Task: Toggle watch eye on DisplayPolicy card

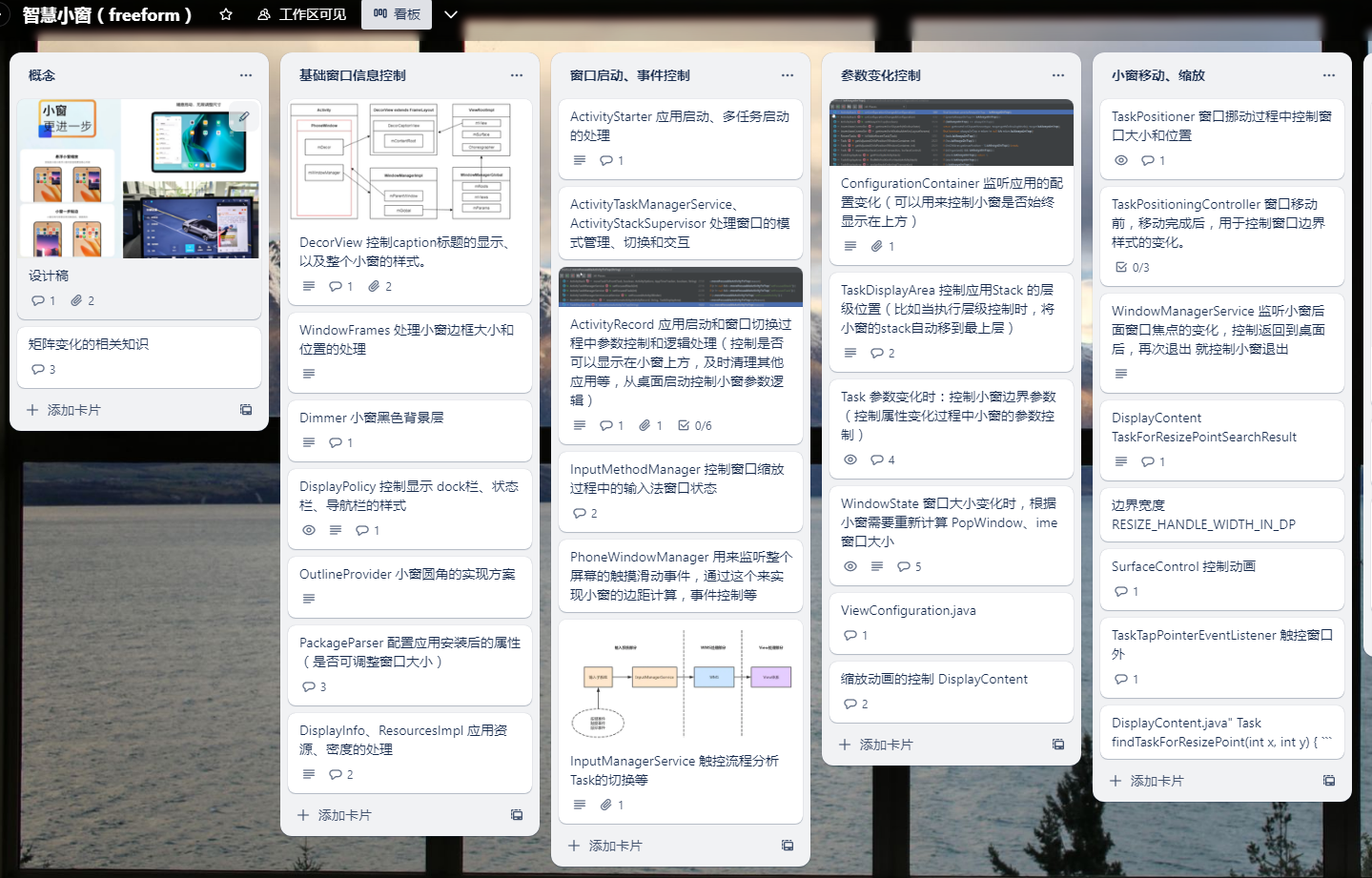Action: tap(309, 530)
